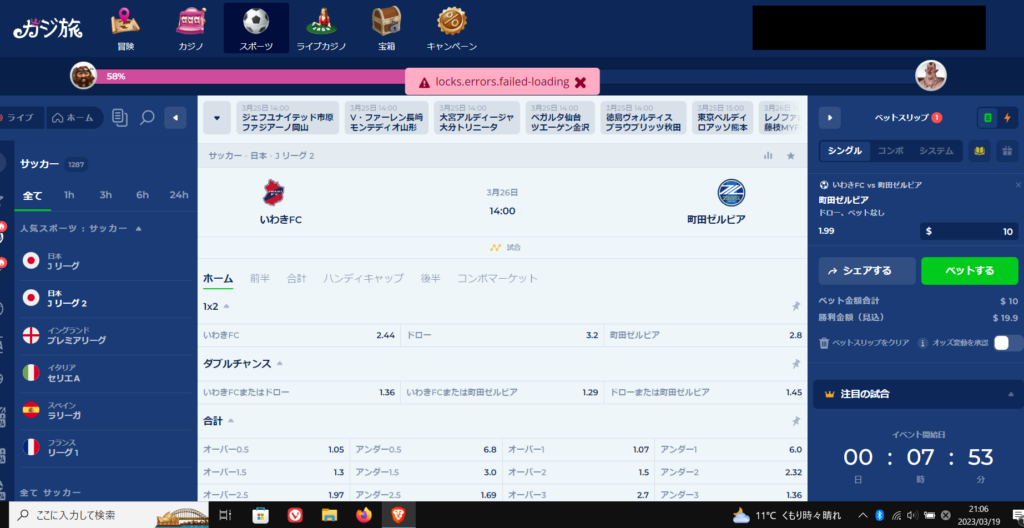Collapse the 1x2 market header
This screenshot has width=1024, height=528.
click(227, 306)
